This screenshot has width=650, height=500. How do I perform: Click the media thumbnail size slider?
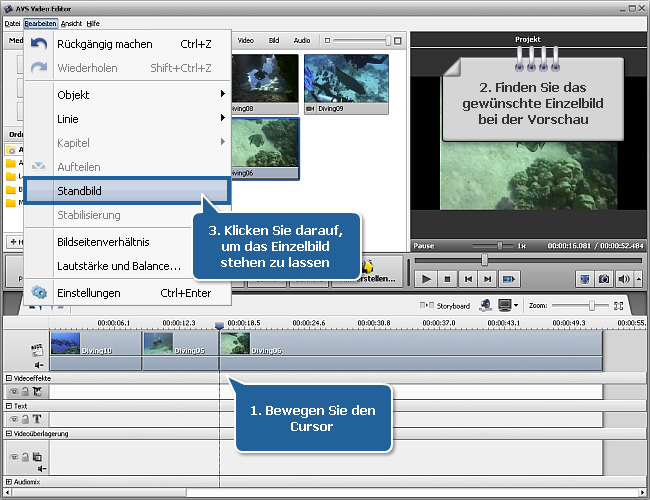388,40
